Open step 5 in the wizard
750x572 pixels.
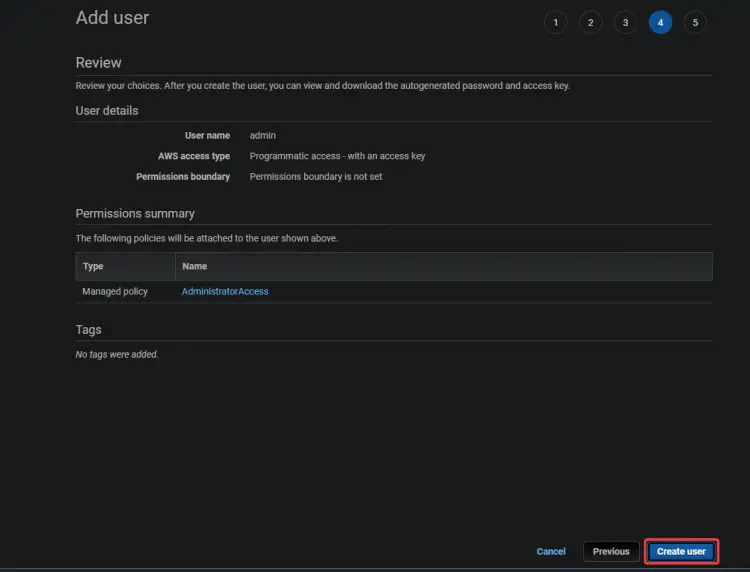pyautogui.click(x=695, y=22)
